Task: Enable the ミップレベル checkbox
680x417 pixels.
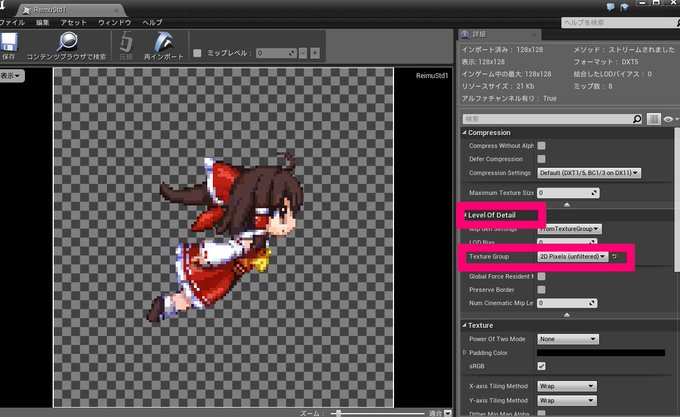Action: [x=197, y=53]
